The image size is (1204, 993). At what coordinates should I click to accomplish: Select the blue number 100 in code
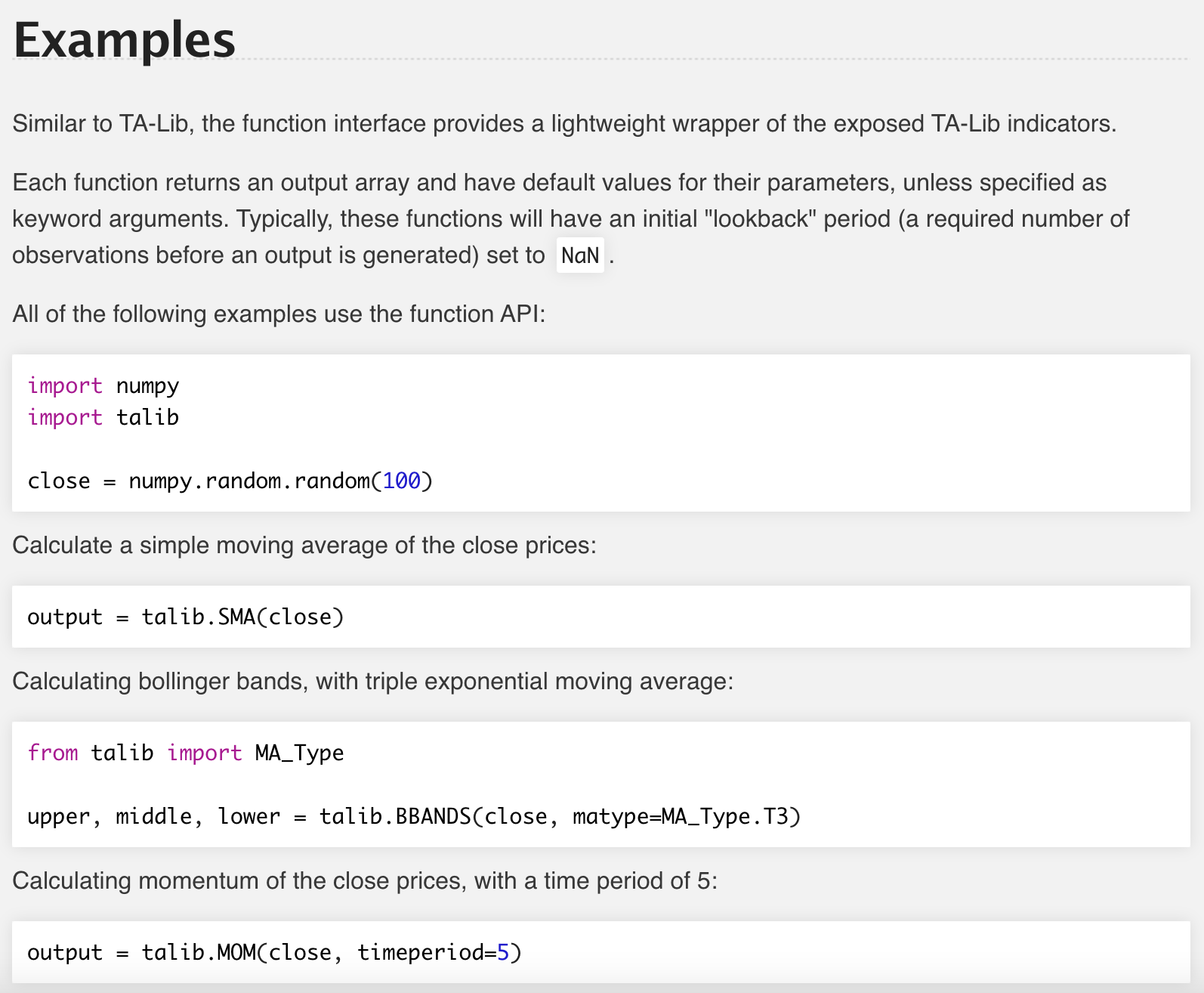tap(401, 481)
